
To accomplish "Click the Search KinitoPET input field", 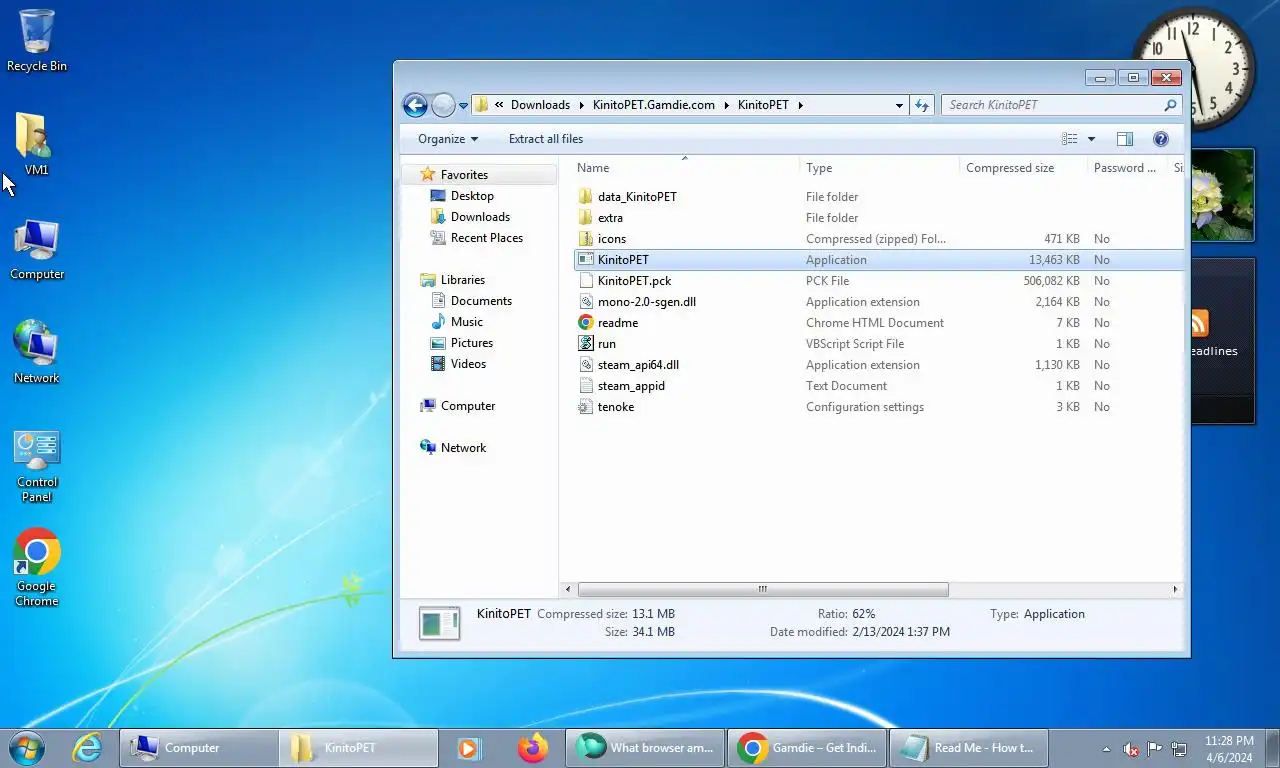I will 1061,105.
